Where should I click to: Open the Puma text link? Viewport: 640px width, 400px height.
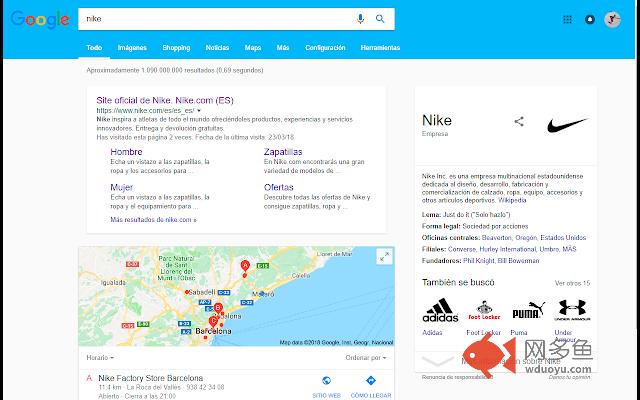pos(518,333)
